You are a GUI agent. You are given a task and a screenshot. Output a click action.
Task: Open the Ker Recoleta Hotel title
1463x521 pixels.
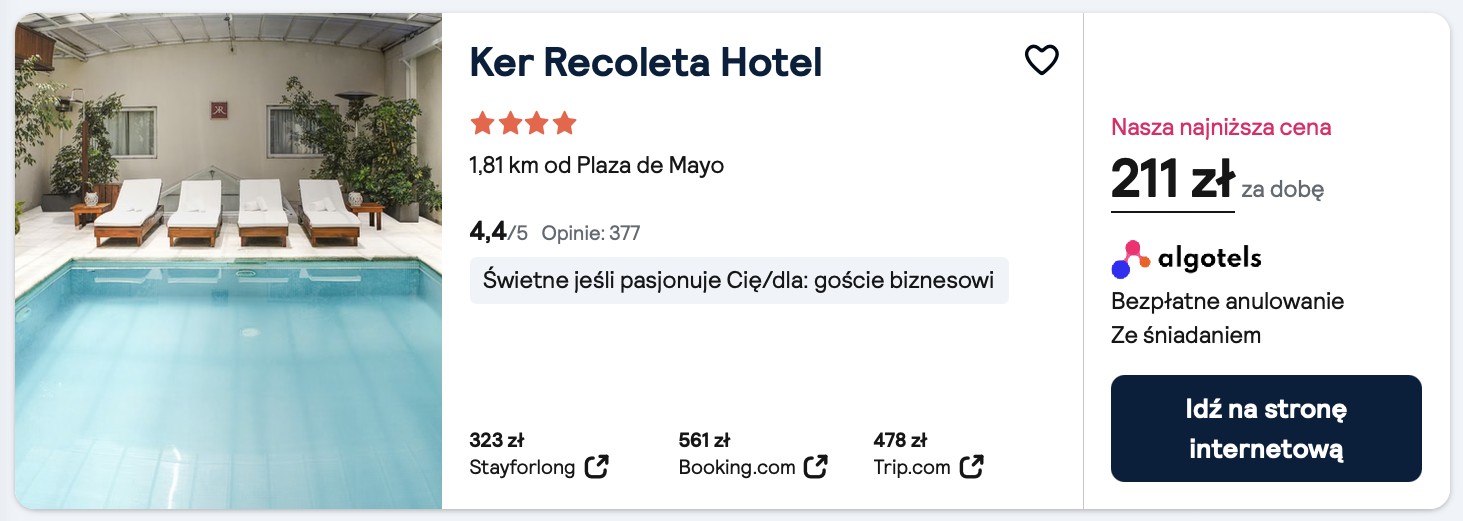click(x=645, y=63)
